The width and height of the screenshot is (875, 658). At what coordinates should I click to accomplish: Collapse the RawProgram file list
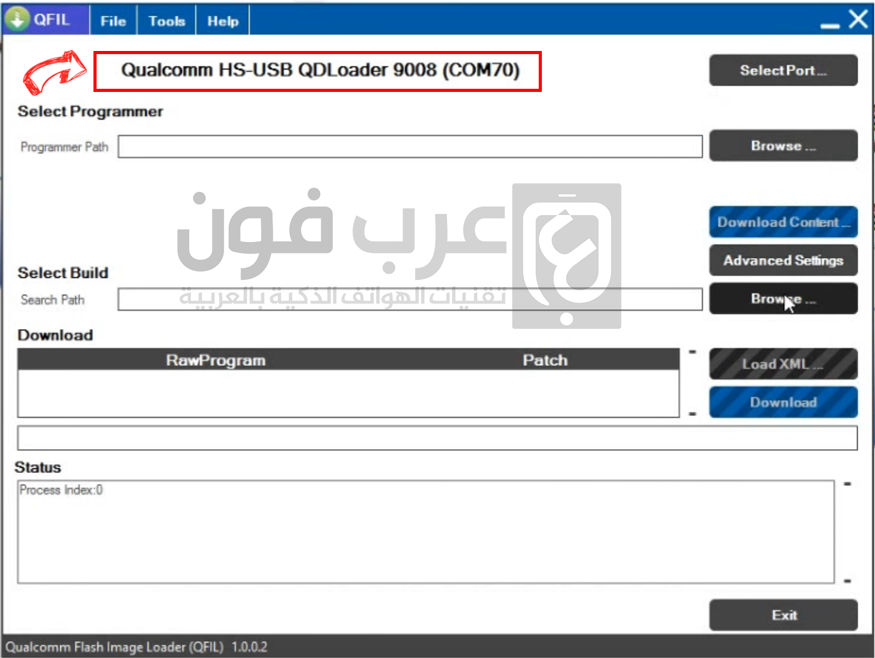[693, 350]
